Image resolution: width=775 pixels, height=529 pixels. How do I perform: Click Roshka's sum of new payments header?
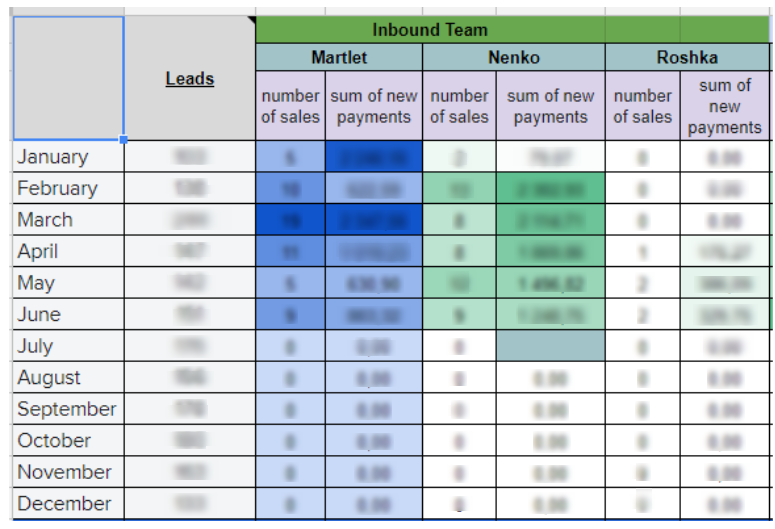pyautogui.click(x=725, y=106)
